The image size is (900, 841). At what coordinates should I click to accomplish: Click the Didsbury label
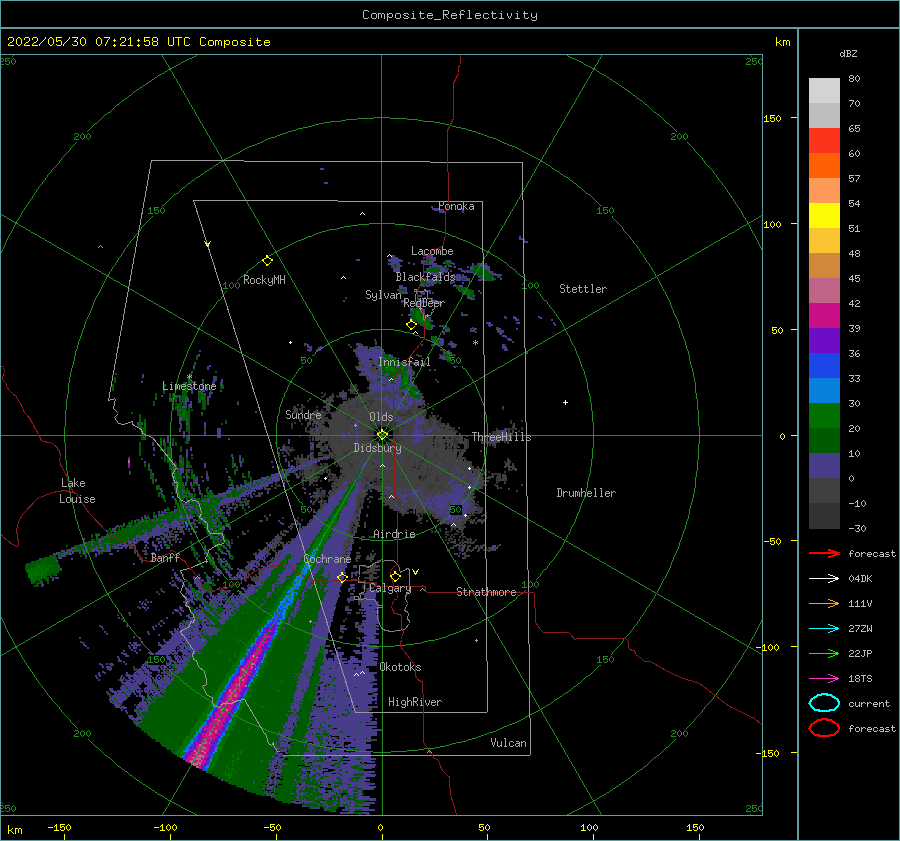point(377,448)
